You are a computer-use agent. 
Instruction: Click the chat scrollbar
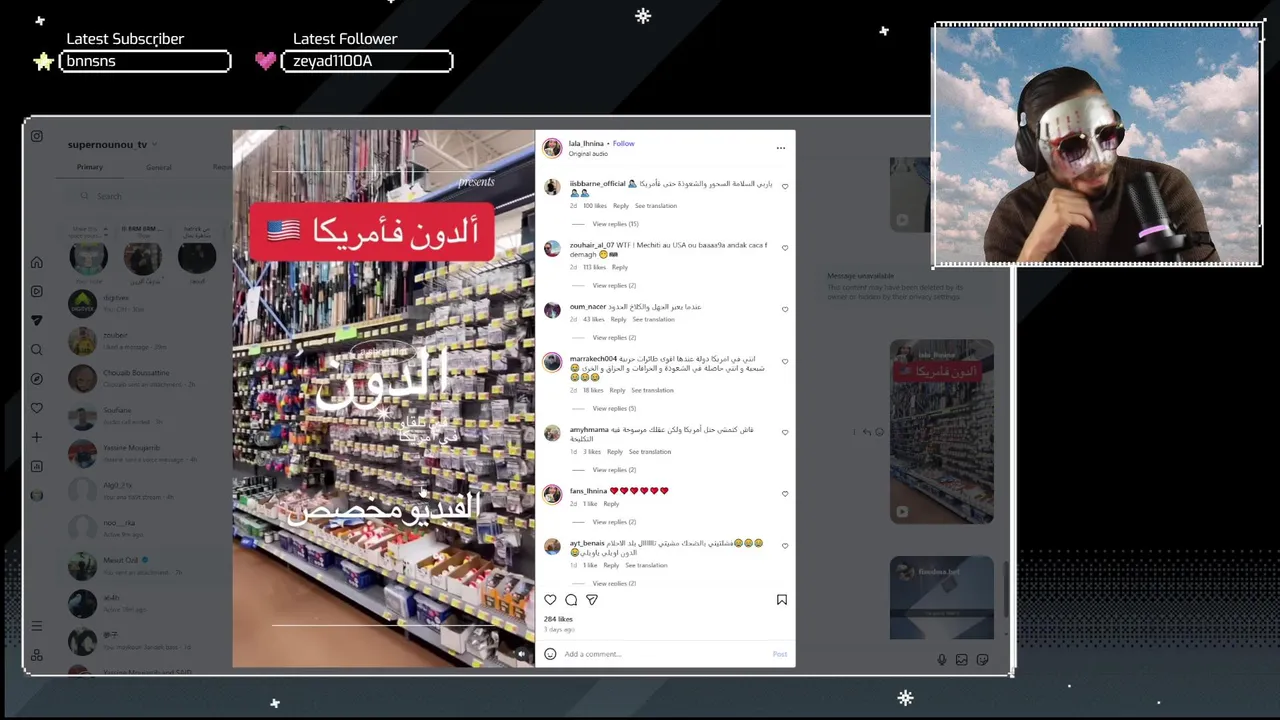[x=1006, y=590]
